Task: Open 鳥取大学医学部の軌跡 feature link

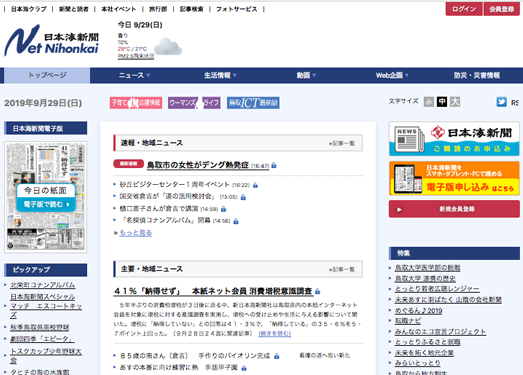Action: 427,268
